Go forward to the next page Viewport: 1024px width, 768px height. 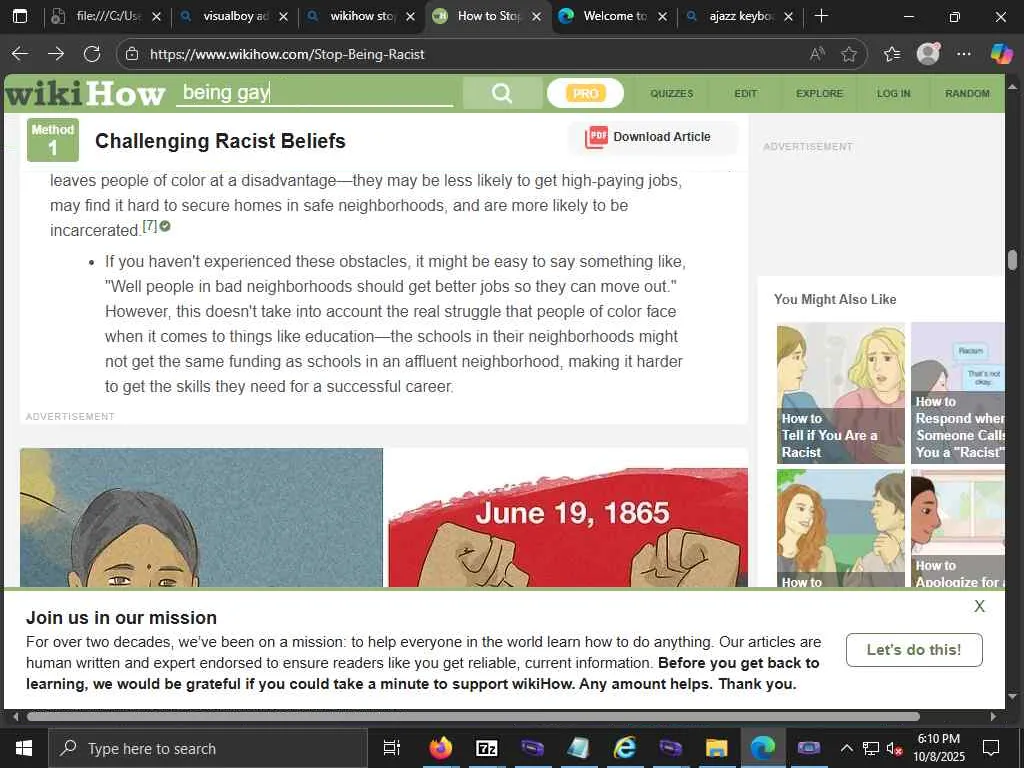[x=56, y=54]
